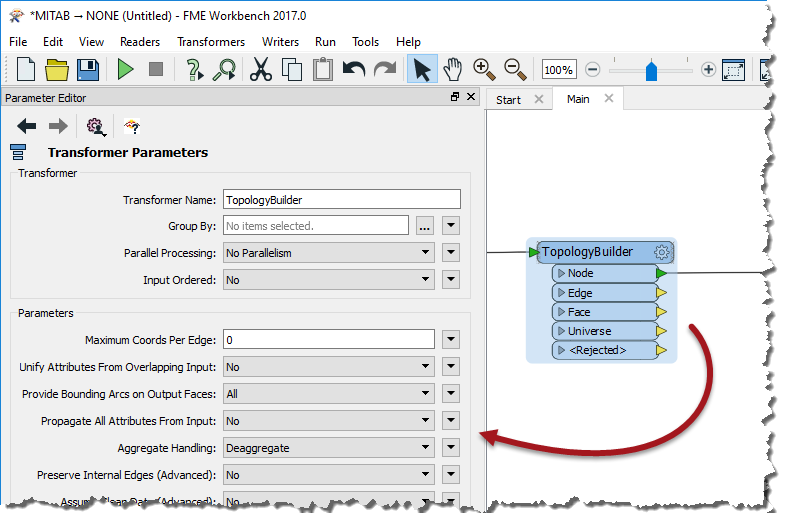Copy selection with the Copy icon
Image resolution: width=787 pixels, height=513 pixels.
click(x=292, y=69)
